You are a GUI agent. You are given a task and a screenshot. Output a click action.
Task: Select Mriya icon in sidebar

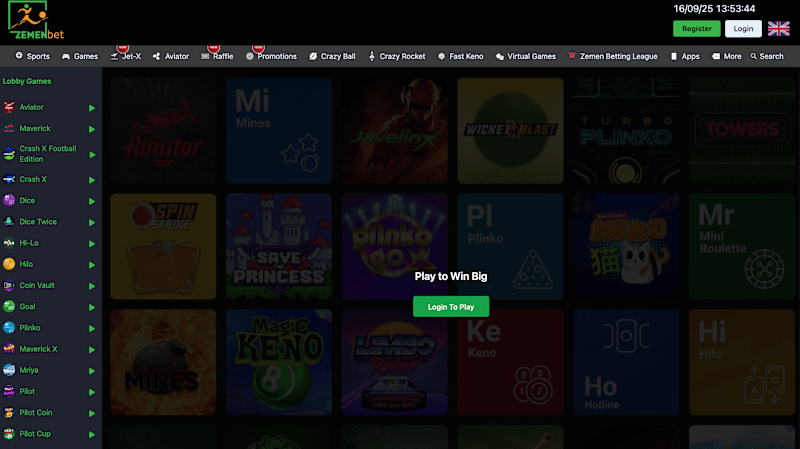(9, 370)
